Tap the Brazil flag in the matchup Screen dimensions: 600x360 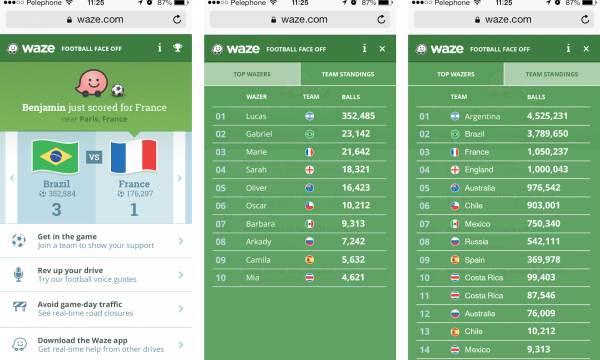(x=56, y=157)
